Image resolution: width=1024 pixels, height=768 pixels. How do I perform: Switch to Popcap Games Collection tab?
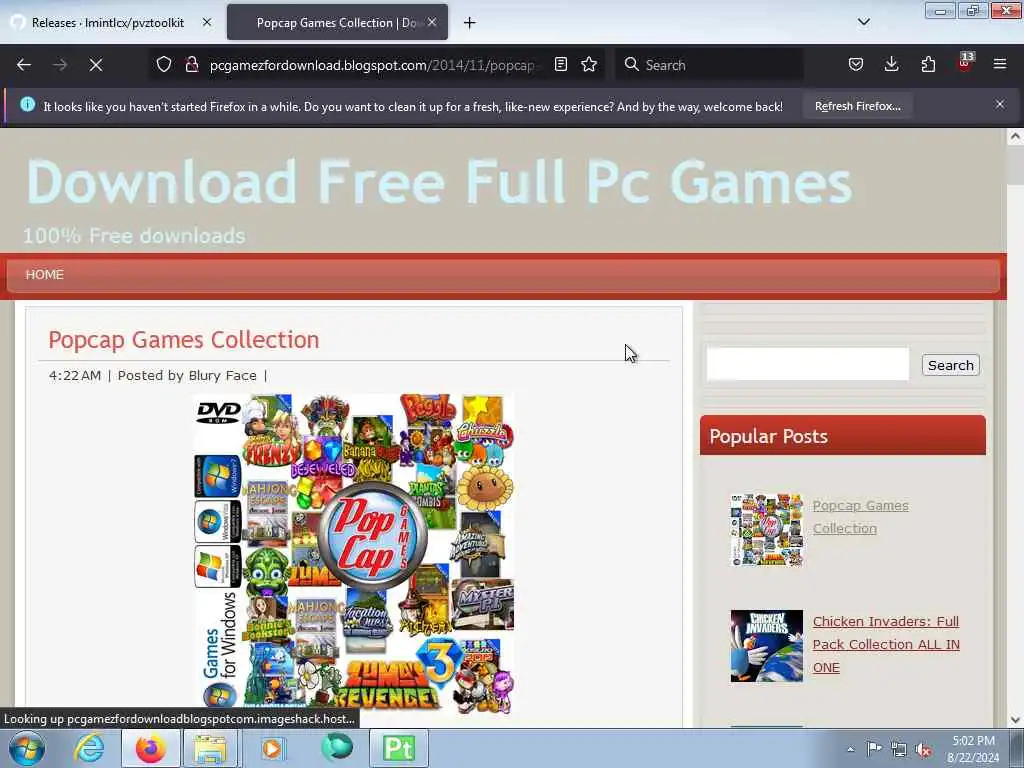pos(337,23)
